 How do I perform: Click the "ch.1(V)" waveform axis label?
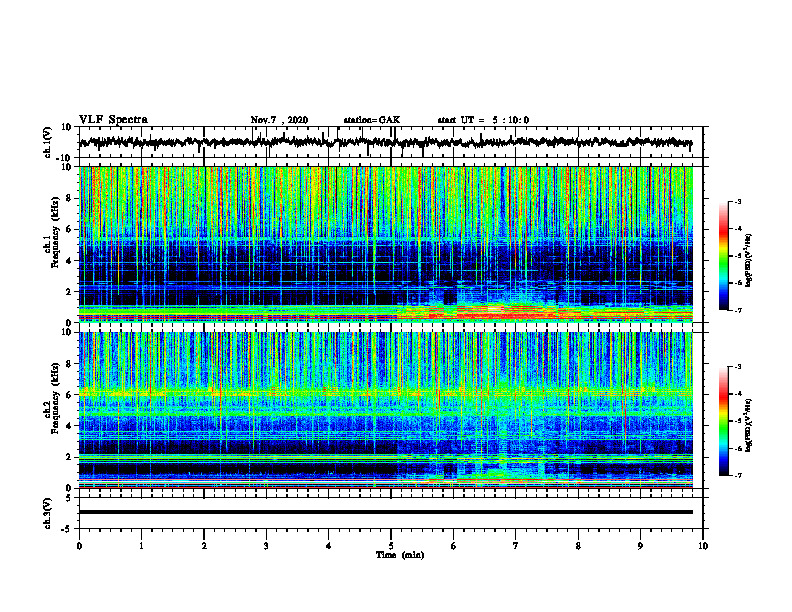[x=48, y=142]
